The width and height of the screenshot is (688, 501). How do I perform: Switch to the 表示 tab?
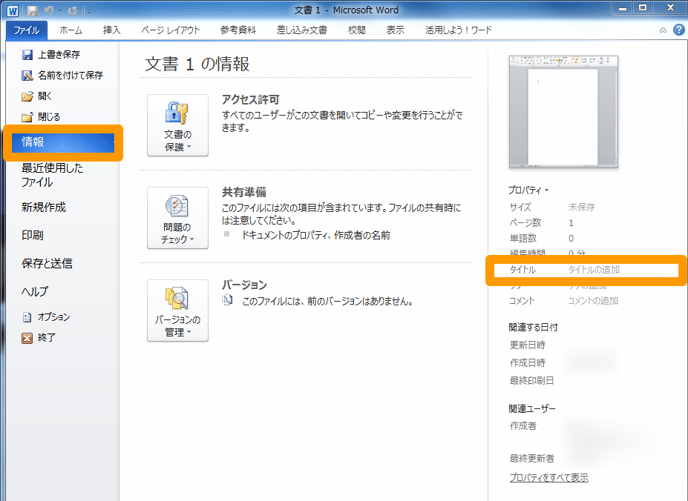pyautogui.click(x=395, y=30)
